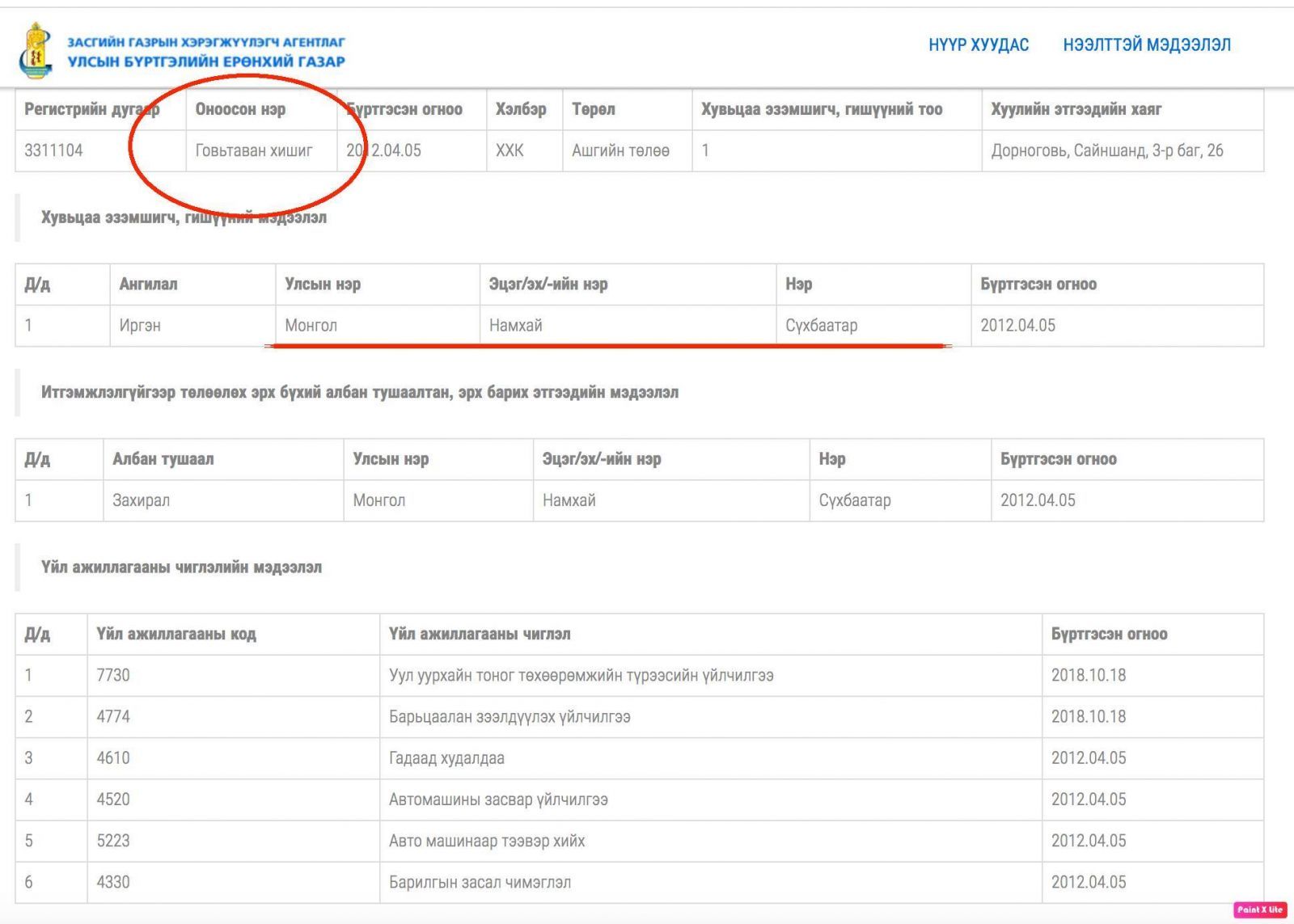Click the Иргэн classification cell
Screen dimensions: 1294x924
tap(140, 326)
